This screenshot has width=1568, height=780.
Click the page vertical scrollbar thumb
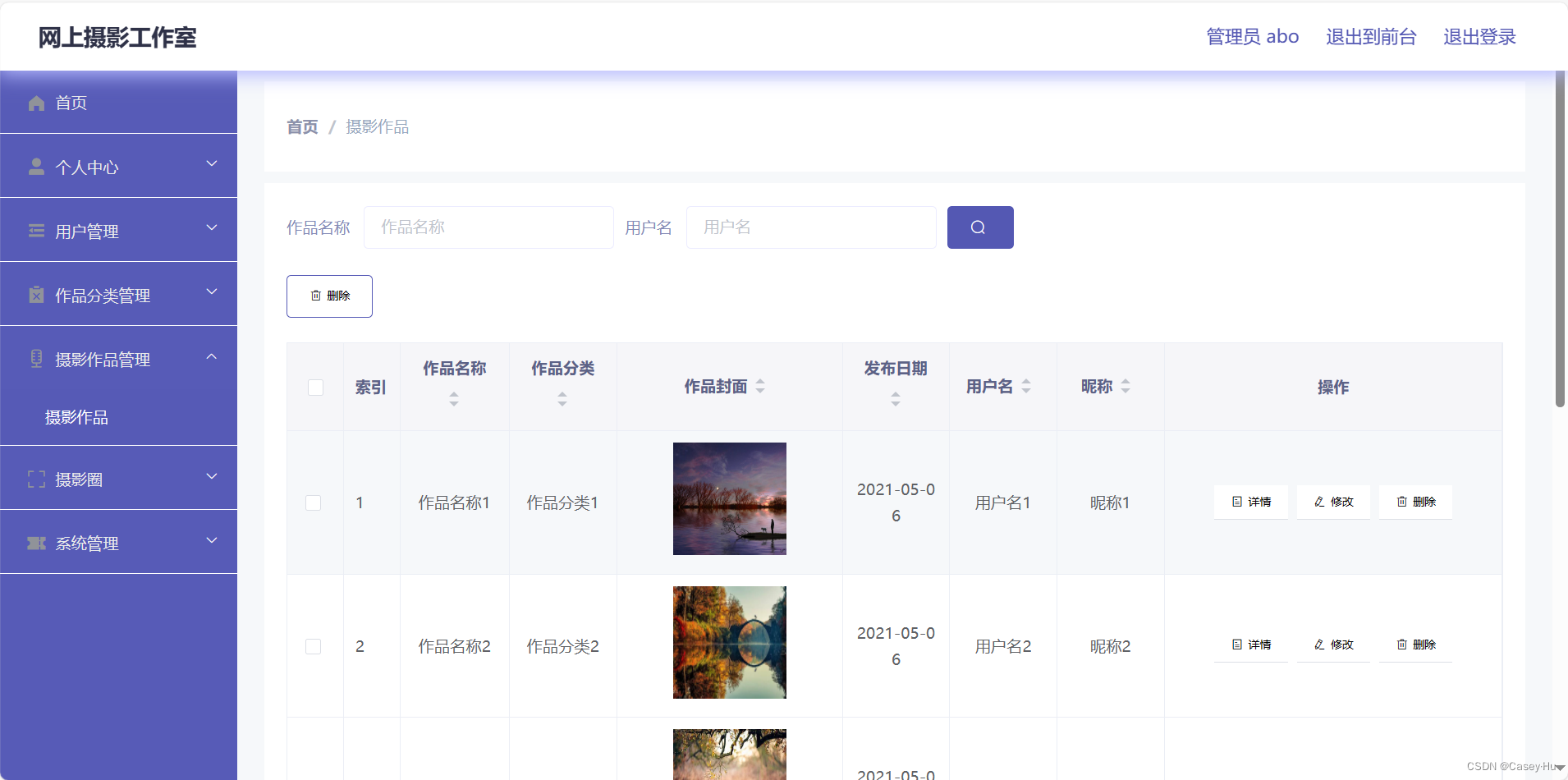click(x=1561, y=238)
